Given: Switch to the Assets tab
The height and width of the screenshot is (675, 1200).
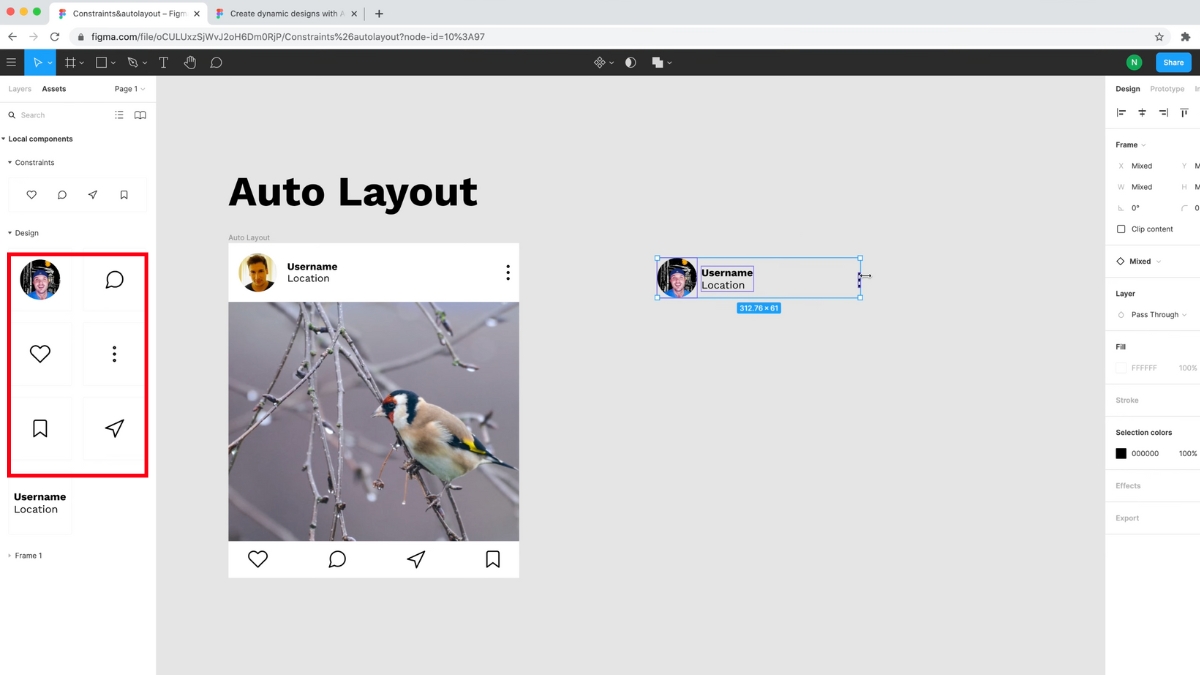Looking at the screenshot, I should [54, 89].
